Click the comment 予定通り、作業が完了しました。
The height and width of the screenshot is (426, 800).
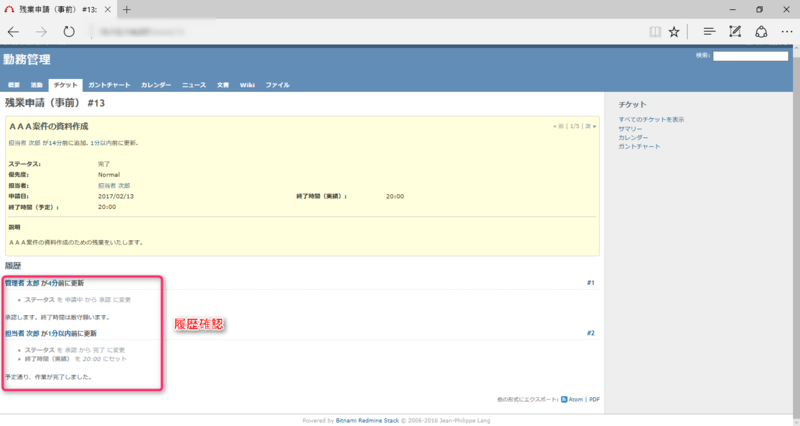(x=48, y=377)
